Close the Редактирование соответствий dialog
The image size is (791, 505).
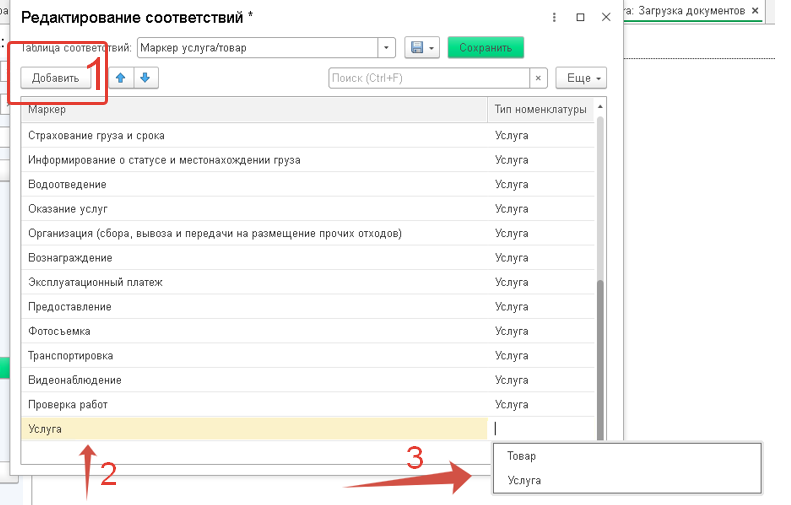pyautogui.click(x=606, y=17)
